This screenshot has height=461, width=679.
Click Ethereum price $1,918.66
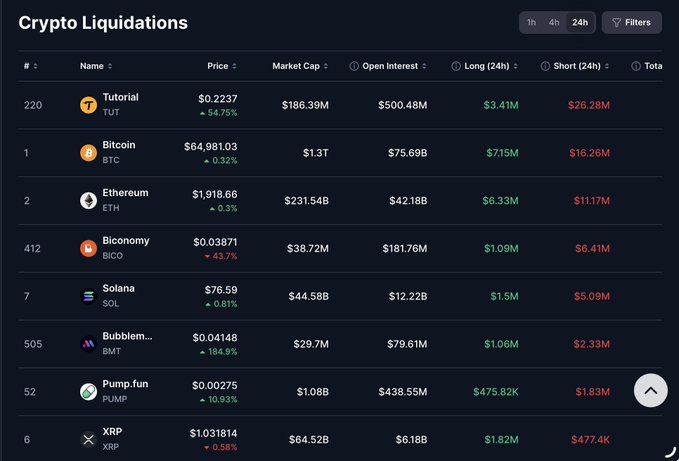tap(214, 195)
